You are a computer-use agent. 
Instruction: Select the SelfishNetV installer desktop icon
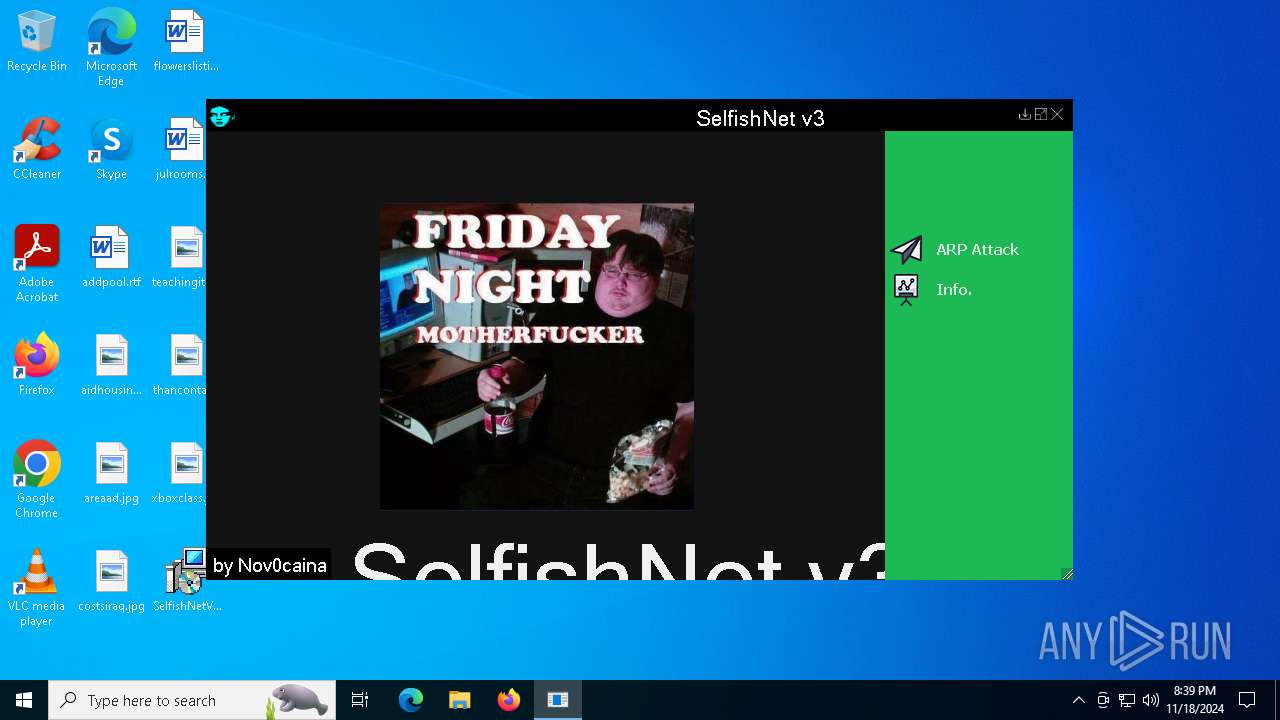(186, 582)
